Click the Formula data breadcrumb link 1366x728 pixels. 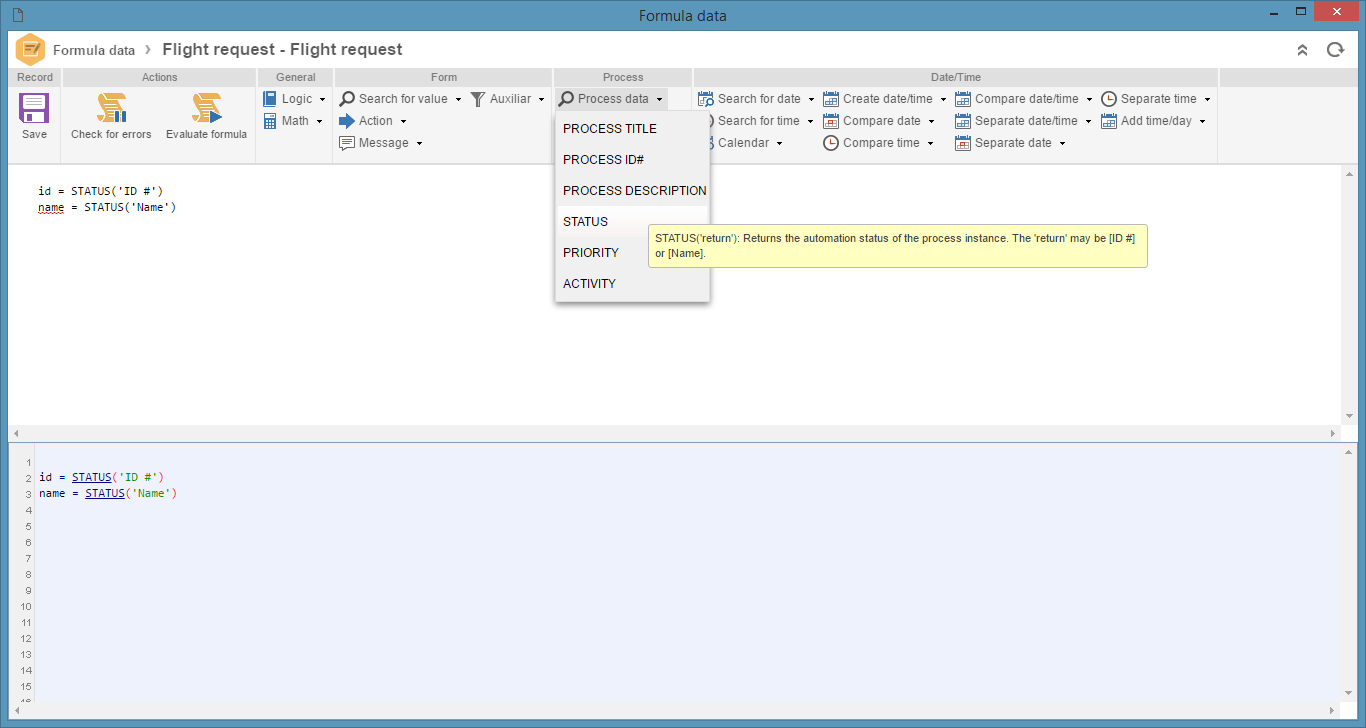pos(94,50)
